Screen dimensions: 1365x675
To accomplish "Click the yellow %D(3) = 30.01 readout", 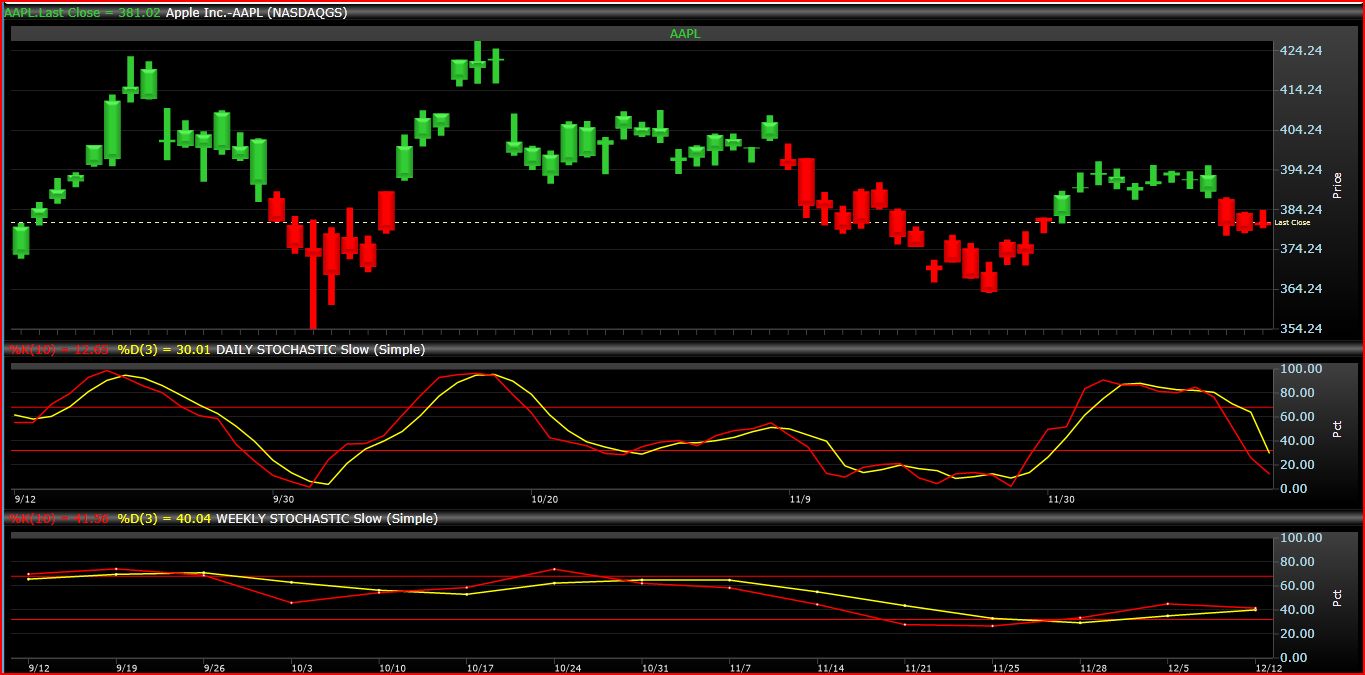I will point(165,349).
